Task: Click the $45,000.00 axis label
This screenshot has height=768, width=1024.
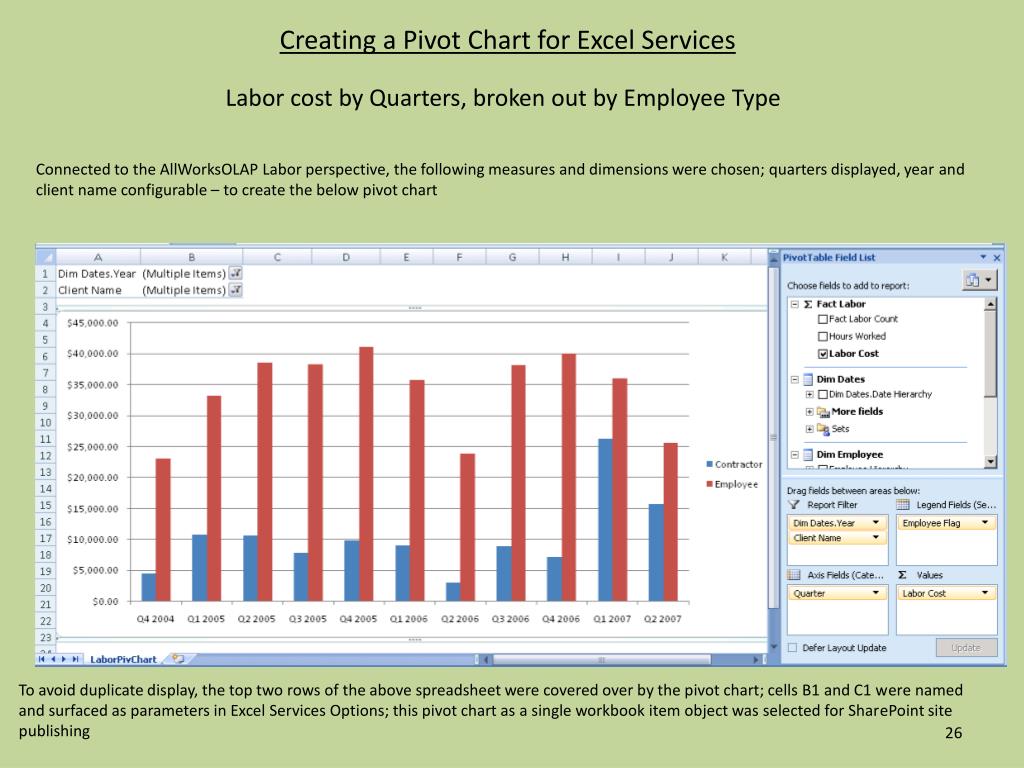Action: 93,323
